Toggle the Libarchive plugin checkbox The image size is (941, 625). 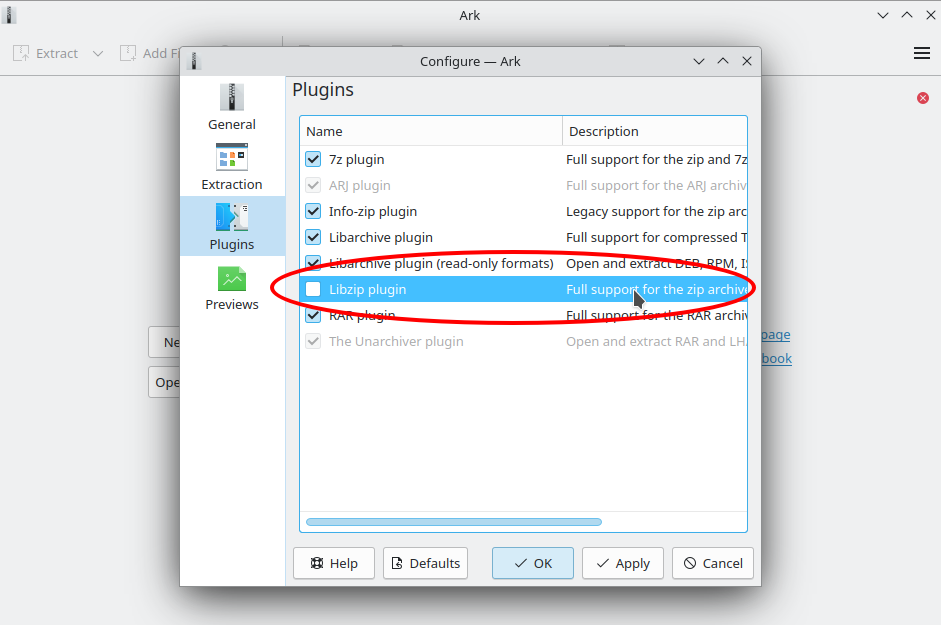pyautogui.click(x=313, y=237)
